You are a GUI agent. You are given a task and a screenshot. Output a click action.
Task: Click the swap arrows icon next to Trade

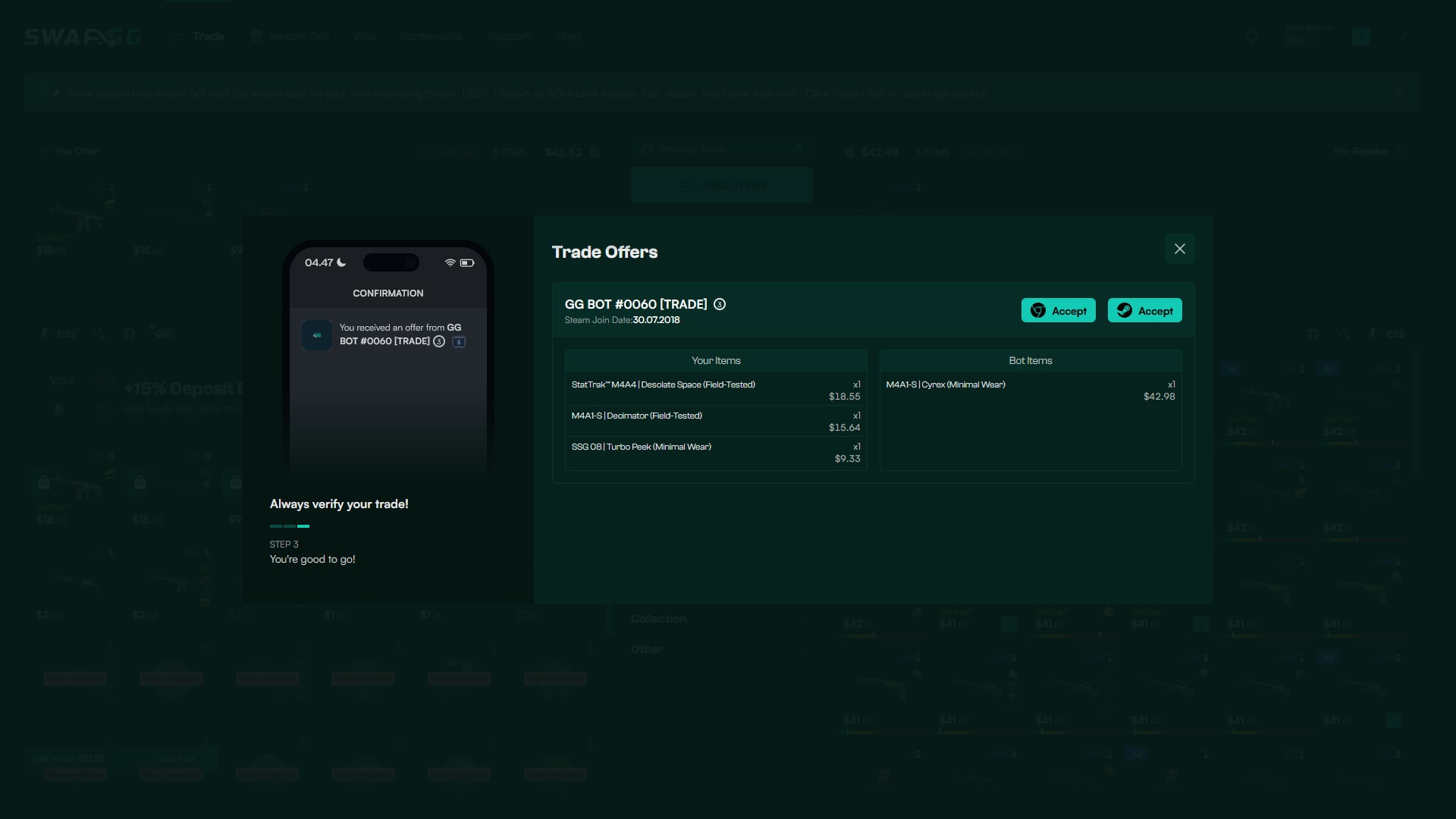pyautogui.click(x=177, y=36)
